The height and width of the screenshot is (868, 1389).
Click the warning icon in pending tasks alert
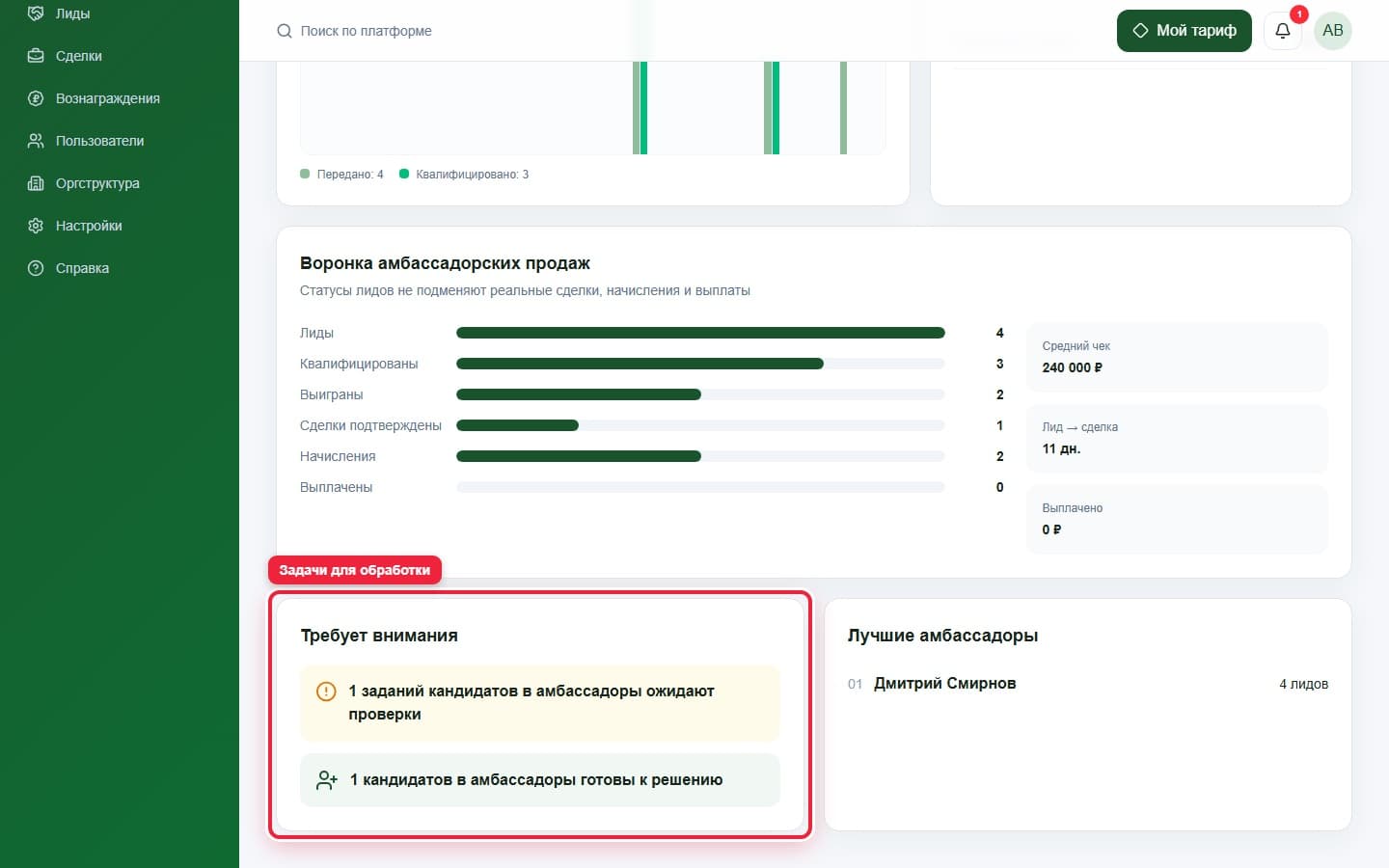point(326,692)
